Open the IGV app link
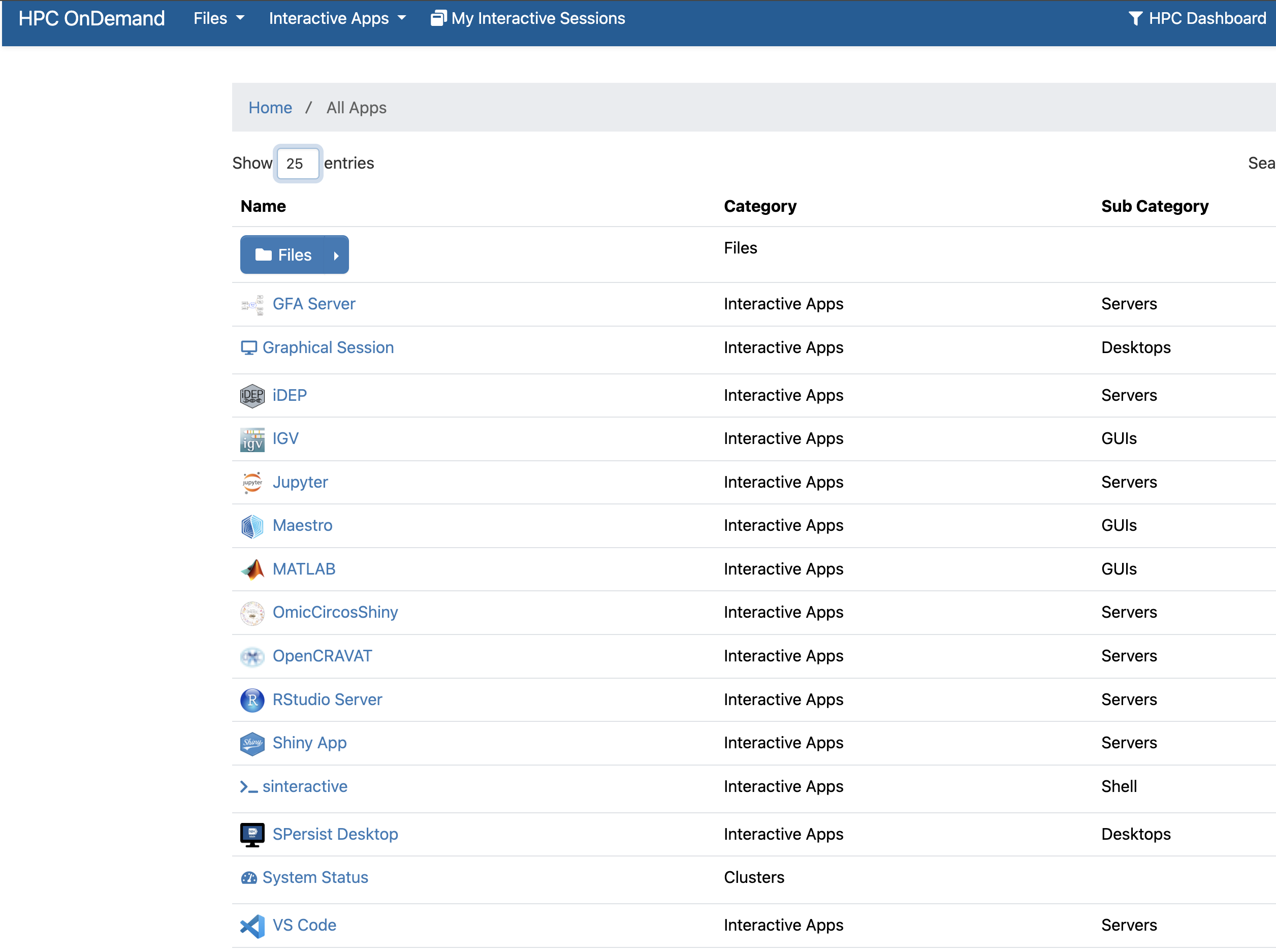The height and width of the screenshot is (952, 1276). coord(286,439)
